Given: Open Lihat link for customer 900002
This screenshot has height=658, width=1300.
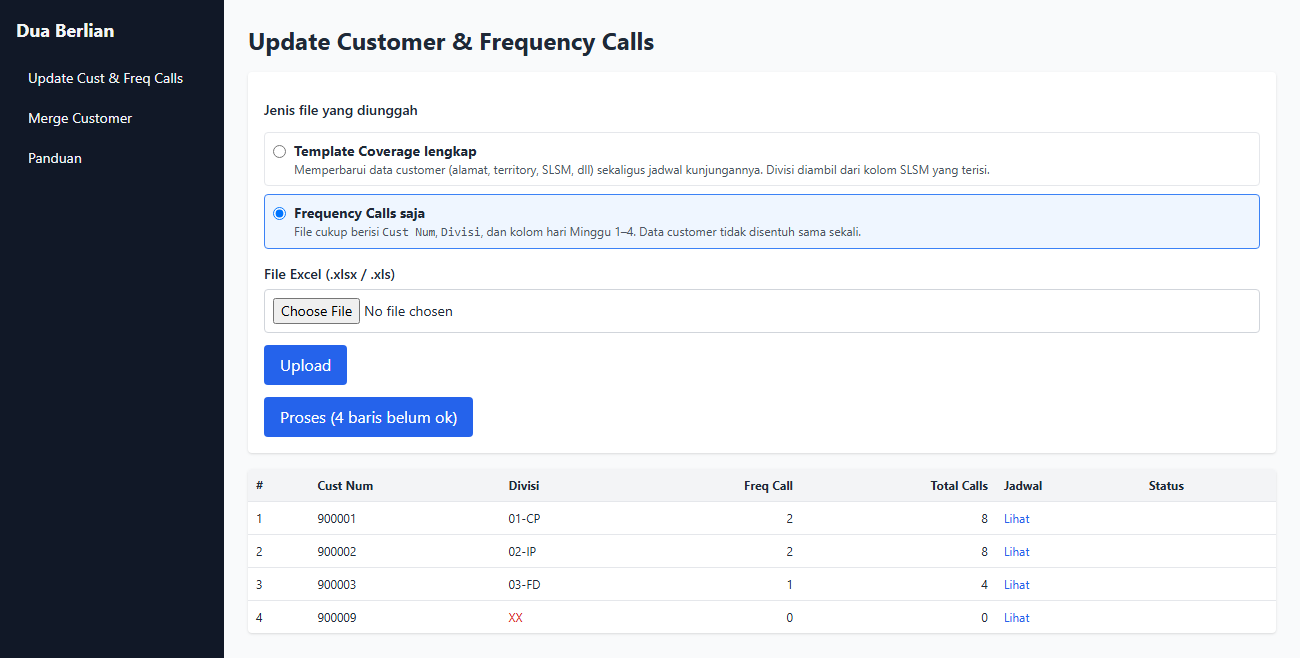Looking at the screenshot, I should coord(1017,552).
